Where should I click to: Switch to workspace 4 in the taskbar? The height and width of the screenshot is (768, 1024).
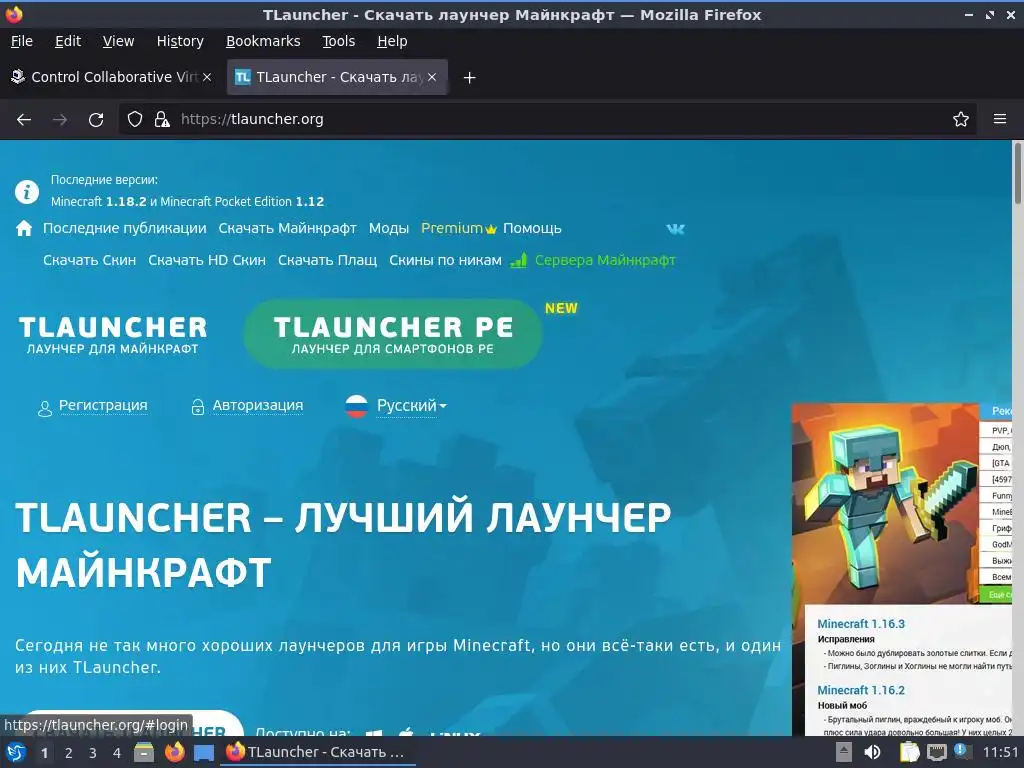[117, 753]
